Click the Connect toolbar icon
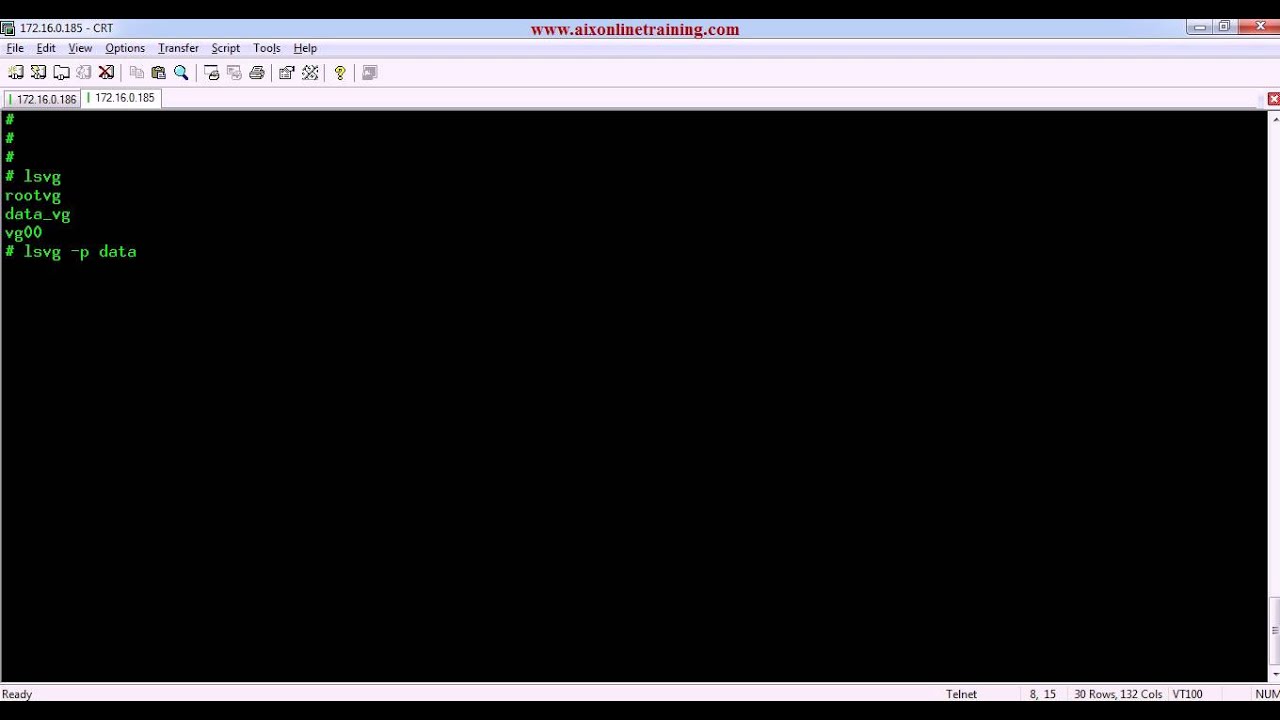The width and height of the screenshot is (1280, 720). point(16,73)
